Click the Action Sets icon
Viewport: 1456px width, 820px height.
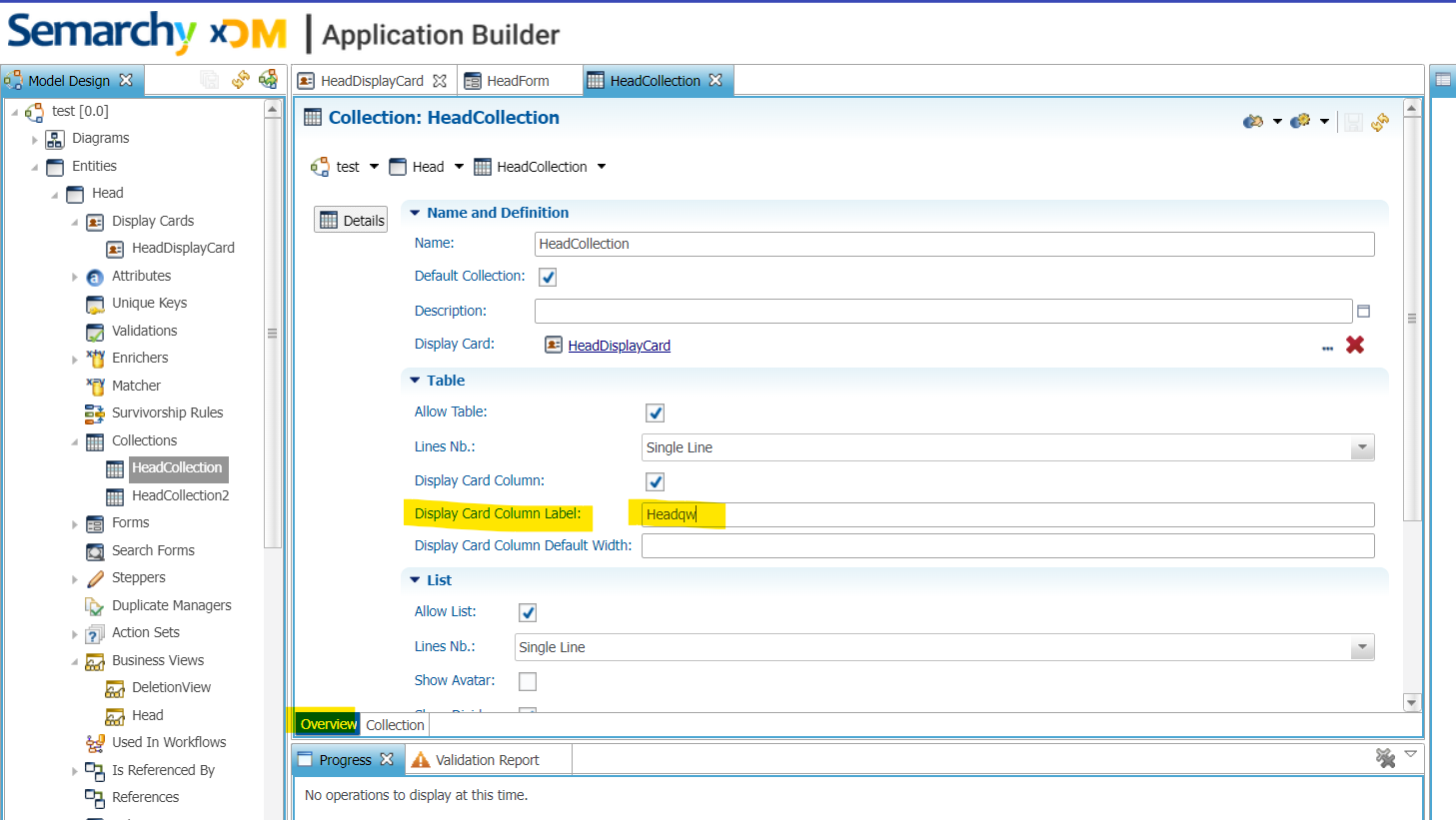click(x=95, y=633)
